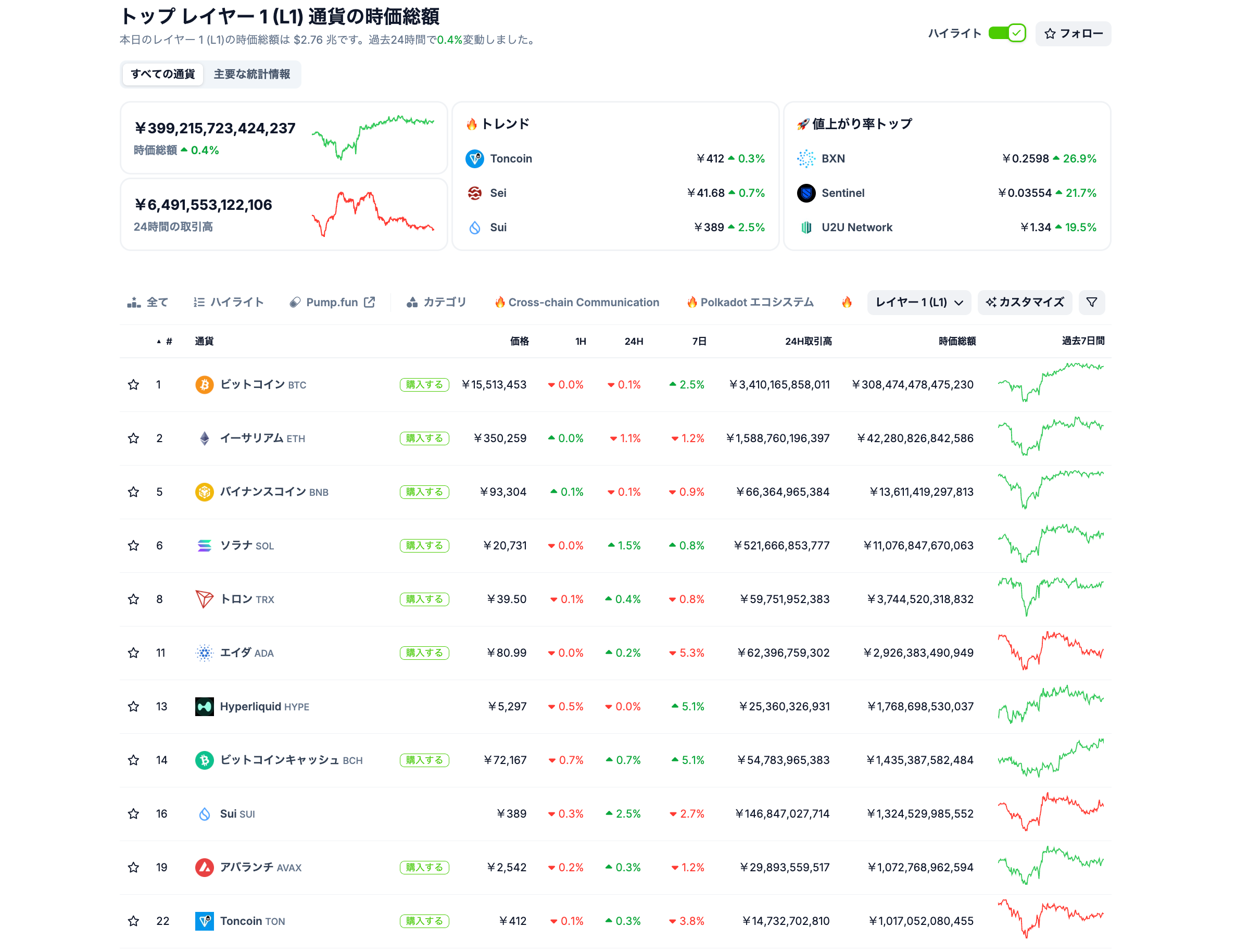Open the カテゴリ tab
This screenshot has width=1236, height=952.
pos(436,303)
